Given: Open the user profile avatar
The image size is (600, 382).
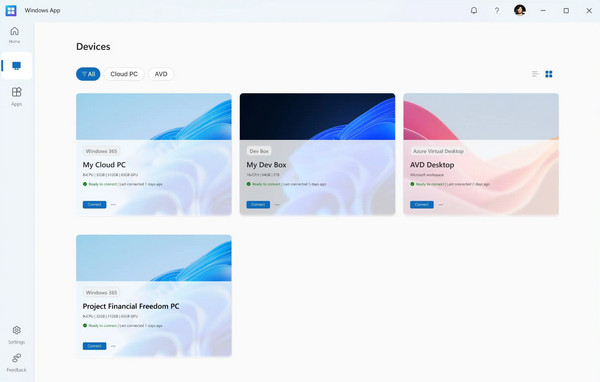Looking at the screenshot, I should coord(520,10).
